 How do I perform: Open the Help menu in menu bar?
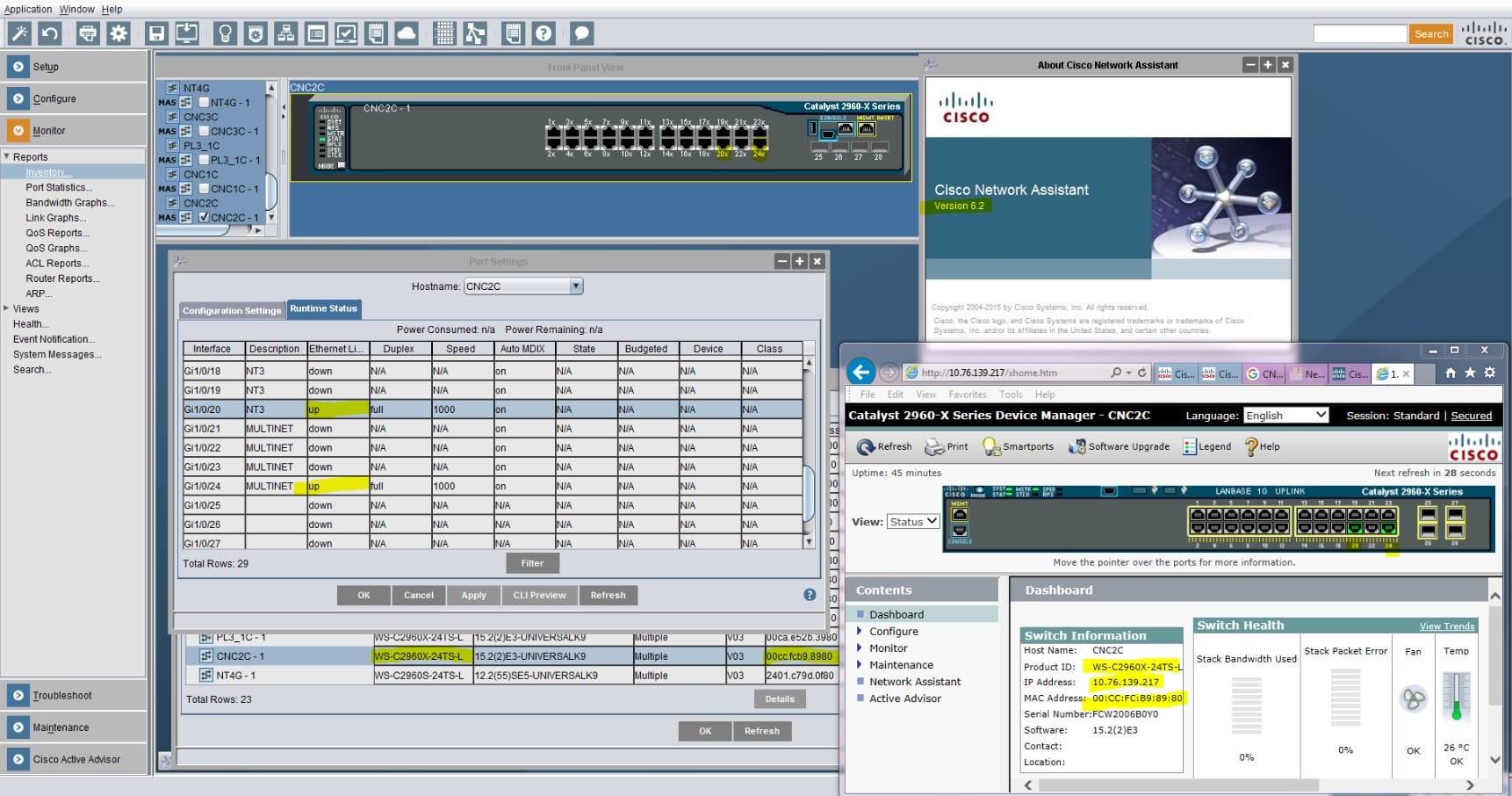pos(112,9)
